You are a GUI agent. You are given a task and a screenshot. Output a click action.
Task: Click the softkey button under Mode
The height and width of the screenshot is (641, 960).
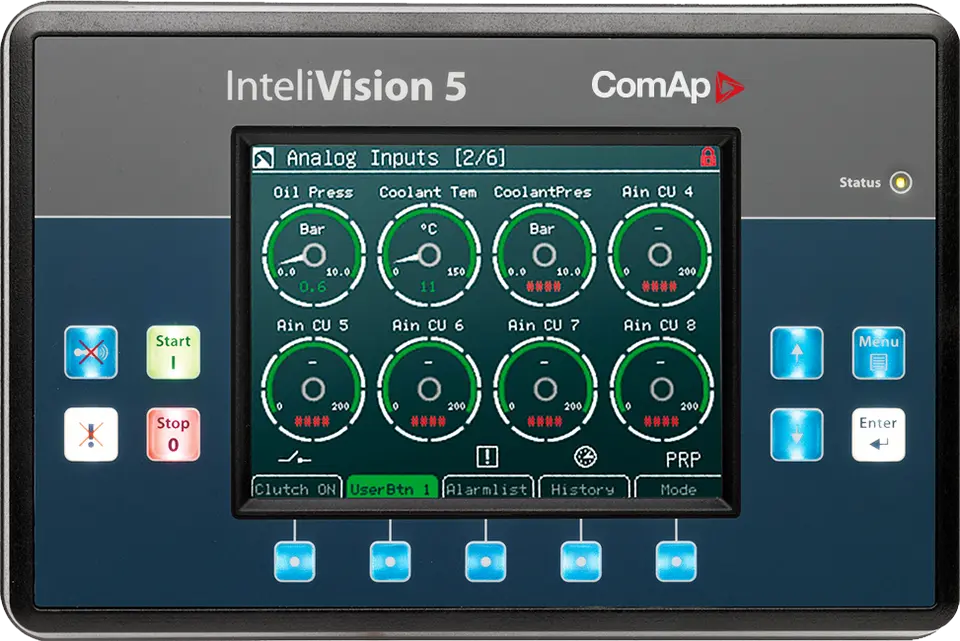coord(676,561)
